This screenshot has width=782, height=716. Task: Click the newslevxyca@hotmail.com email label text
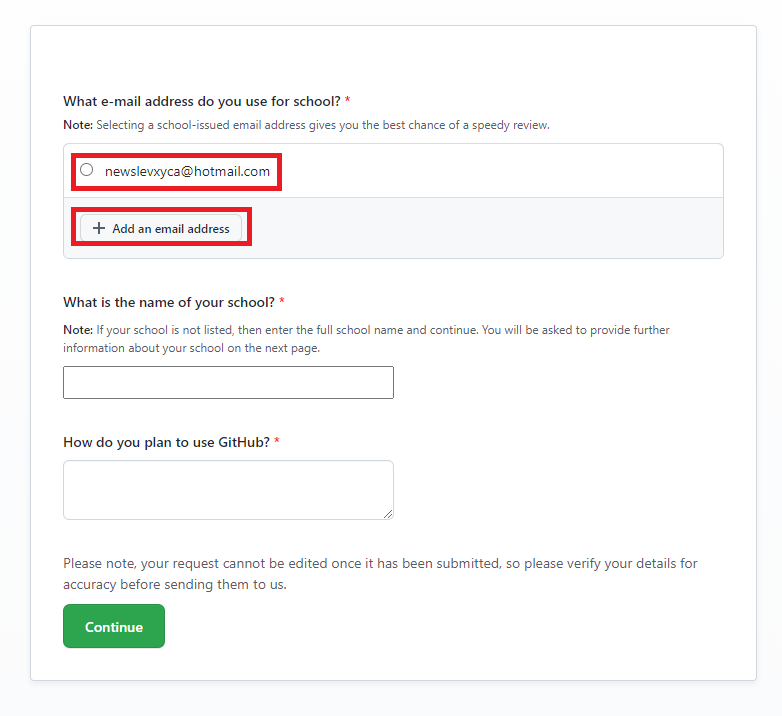(187, 171)
